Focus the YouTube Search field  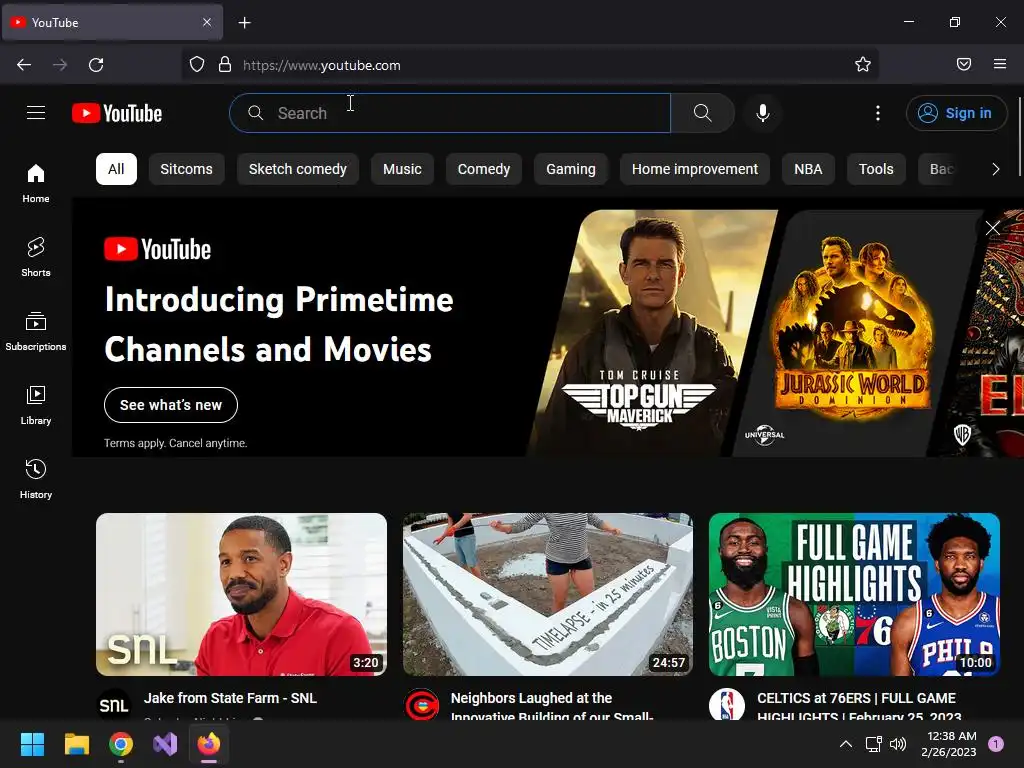click(x=450, y=113)
